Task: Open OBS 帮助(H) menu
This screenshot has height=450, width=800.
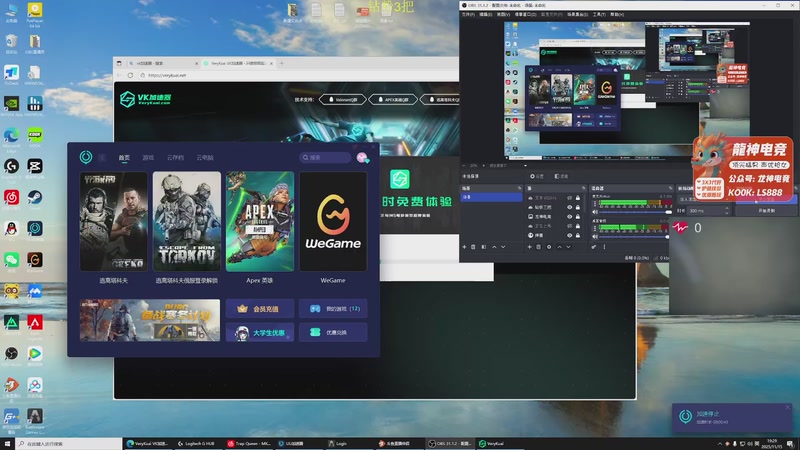Action: [x=617, y=14]
